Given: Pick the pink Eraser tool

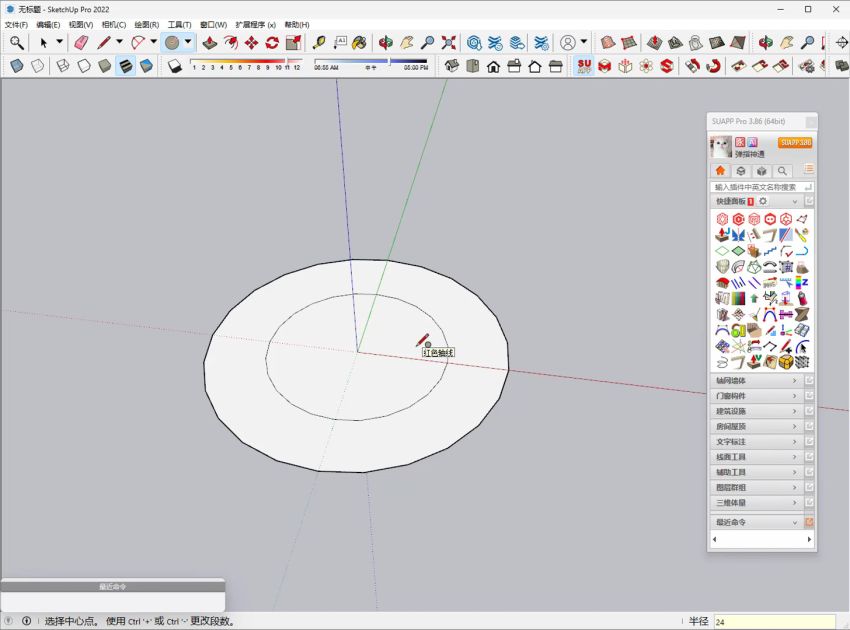Looking at the screenshot, I should (81, 42).
